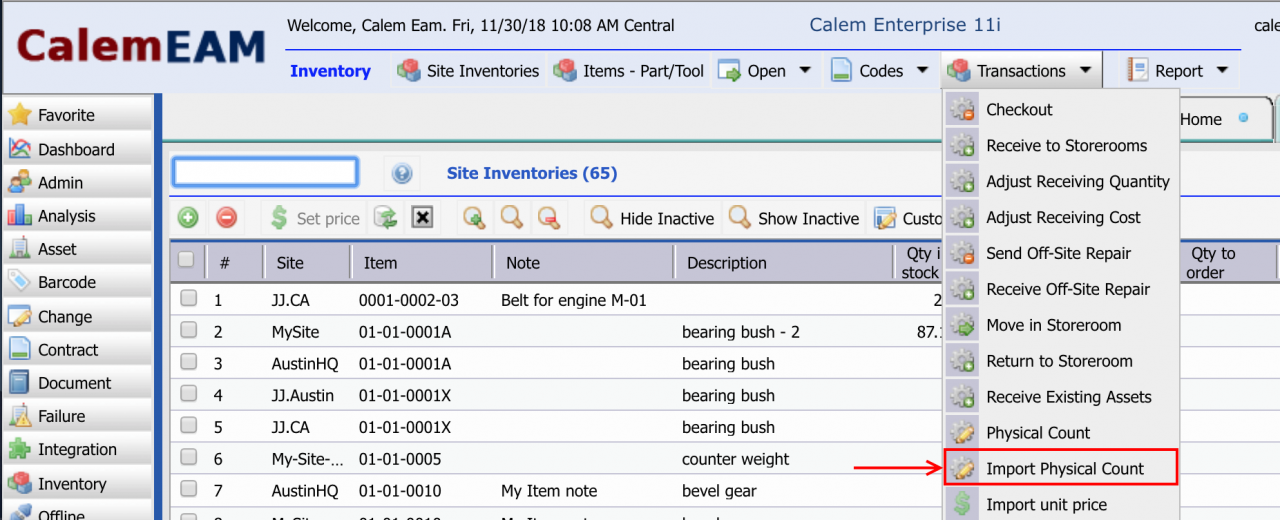This screenshot has height=520, width=1280.
Task: Select Send Off-Site Repair entry
Action: click(x=1061, y=254)
